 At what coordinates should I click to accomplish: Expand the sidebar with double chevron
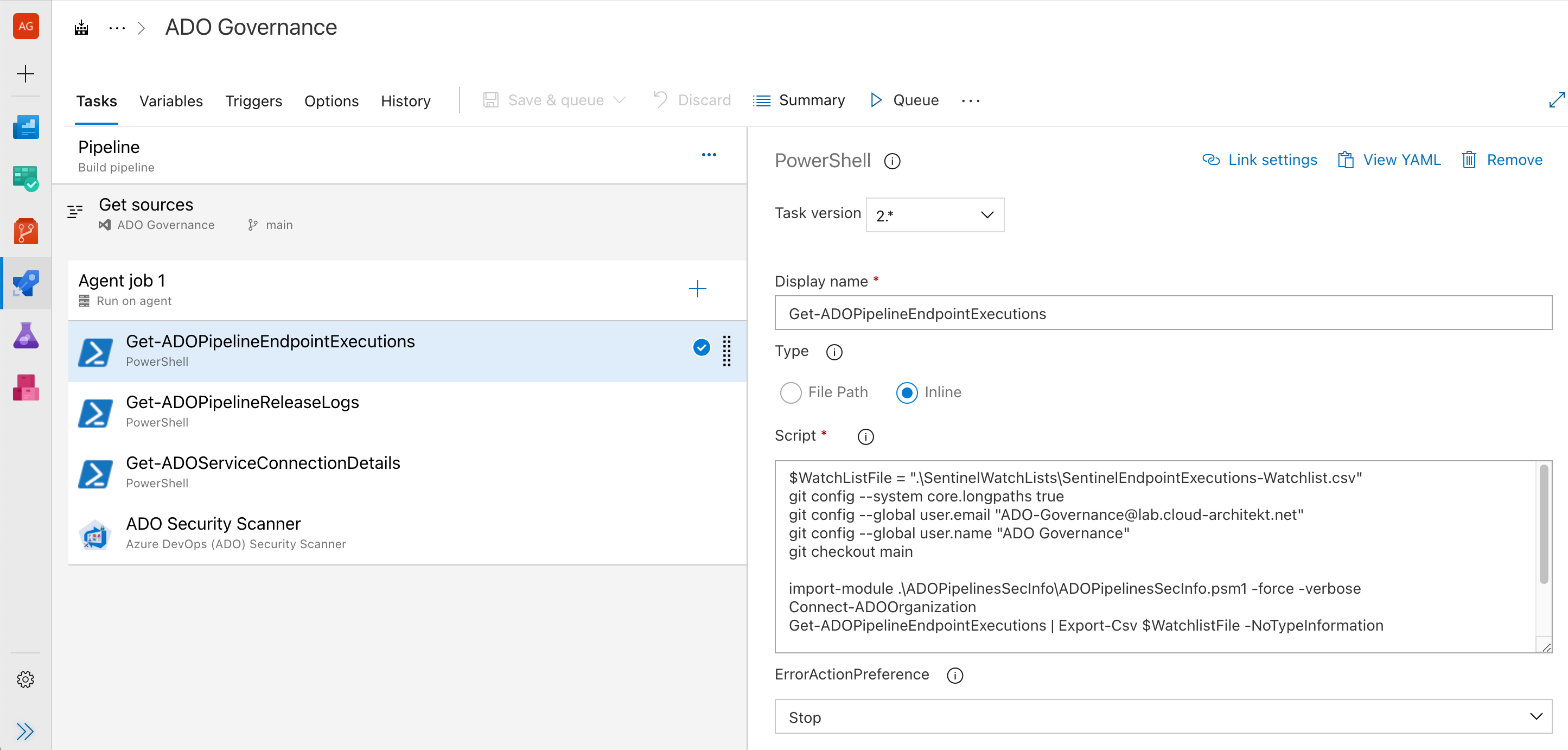point(26,731)
